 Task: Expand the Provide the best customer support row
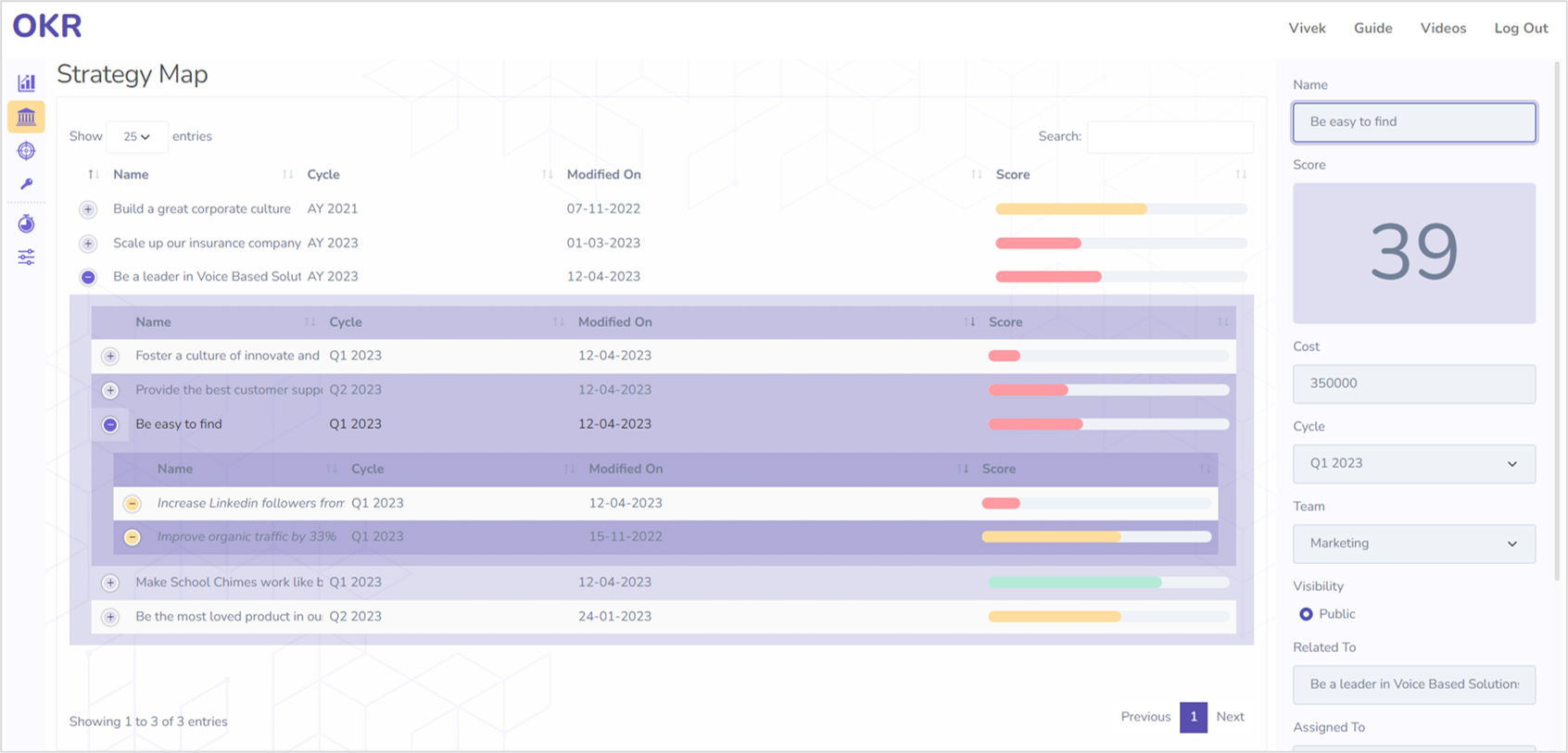[x=110, y=391]
